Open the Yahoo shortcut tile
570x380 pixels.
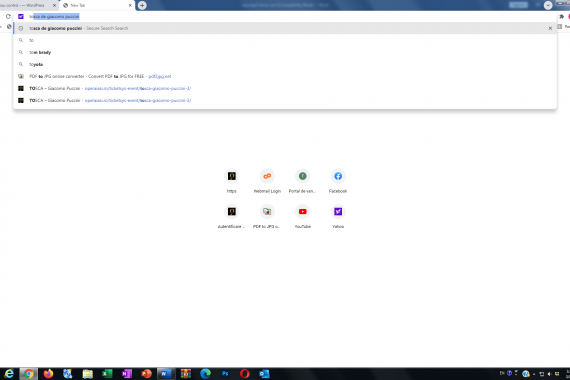click(x=338, y=217)
